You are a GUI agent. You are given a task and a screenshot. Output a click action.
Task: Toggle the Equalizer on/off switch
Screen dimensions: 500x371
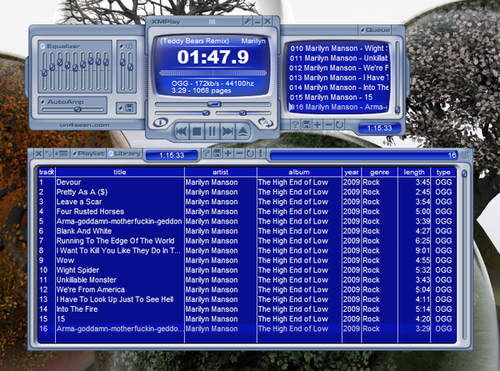43,46
